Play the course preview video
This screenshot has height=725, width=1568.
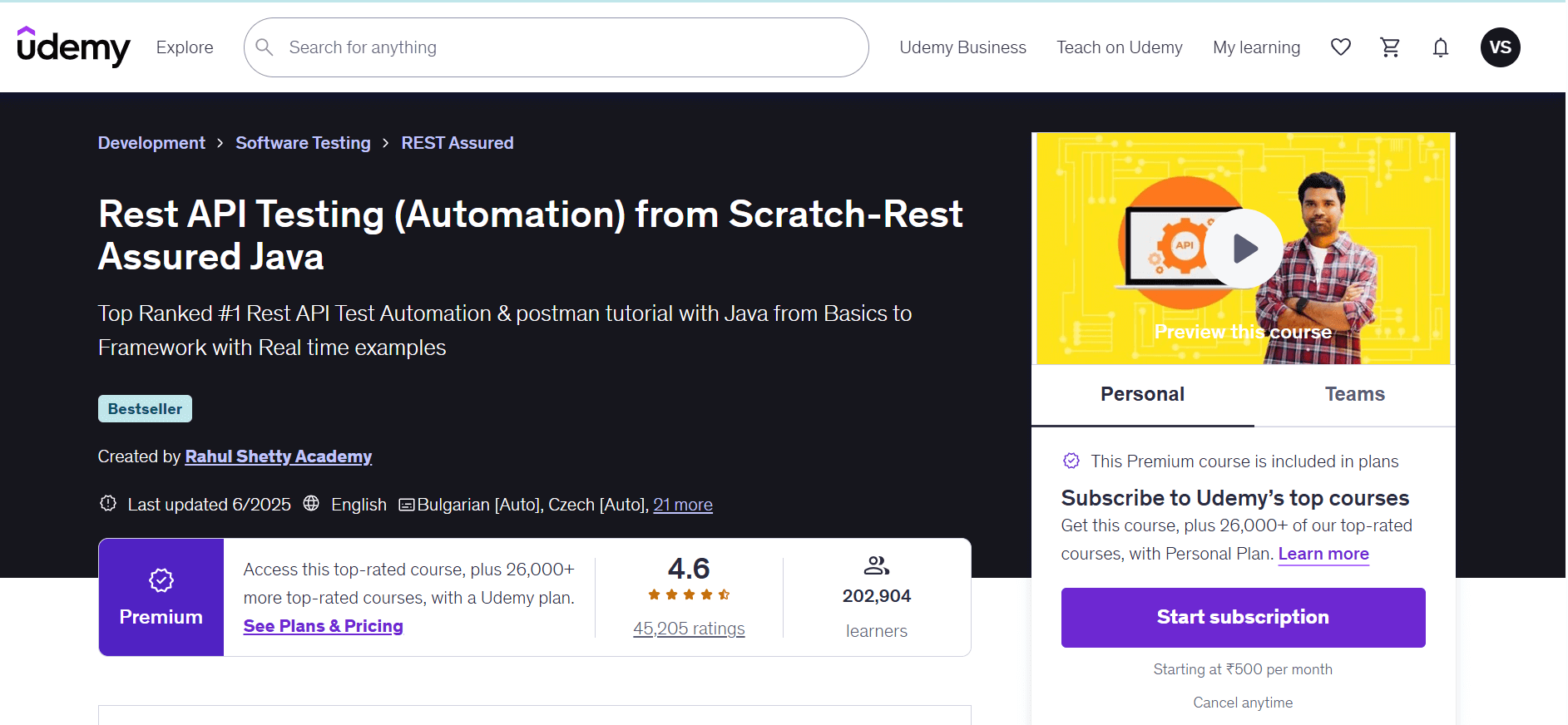(1244, 249)
